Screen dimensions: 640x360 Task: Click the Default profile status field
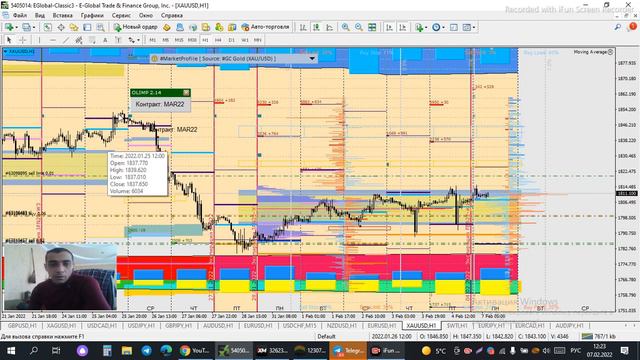(326, 336)
